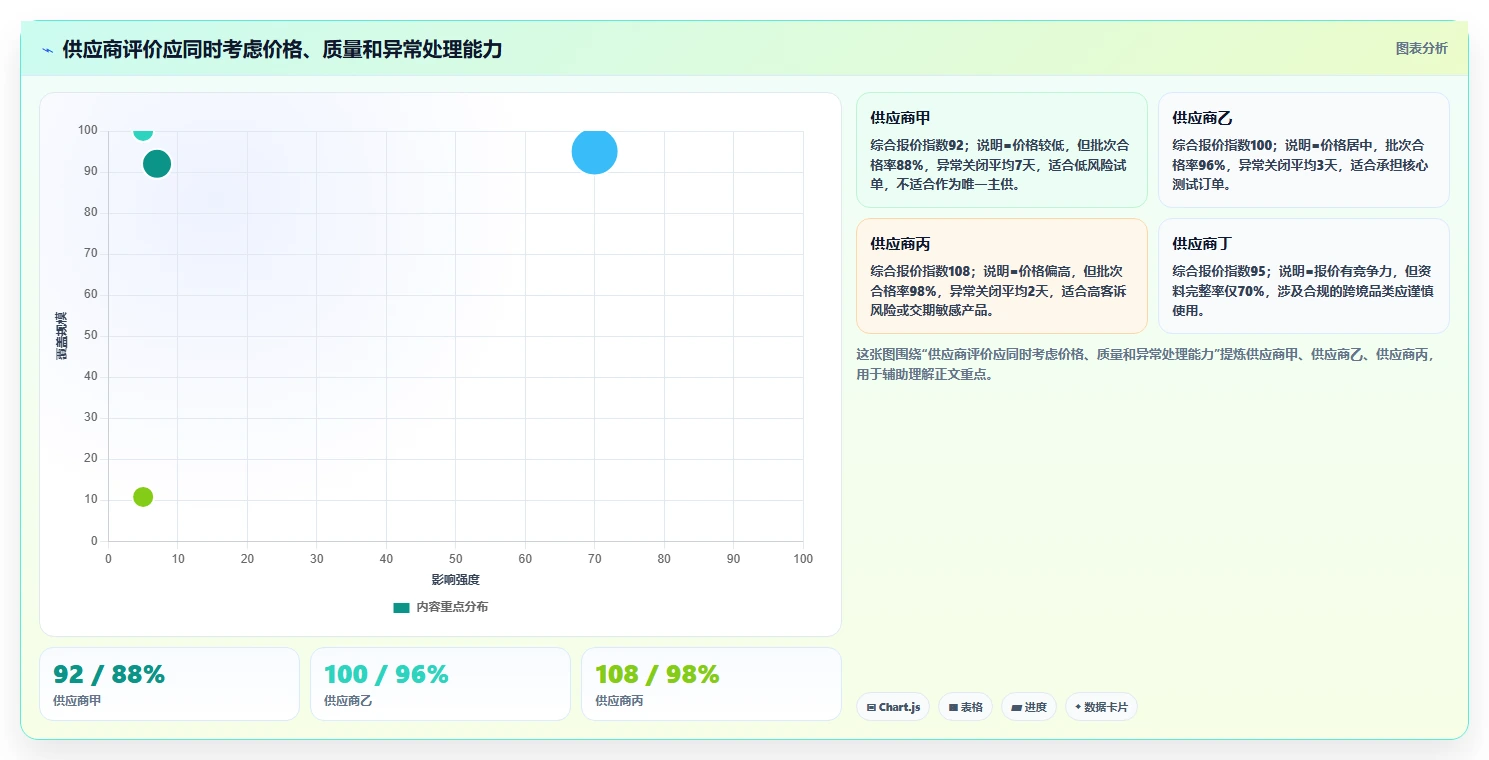The height and width of the screenshot is (760, 1489).
Task: Select the 100 / 96% stat card
Action: (440, 684)
